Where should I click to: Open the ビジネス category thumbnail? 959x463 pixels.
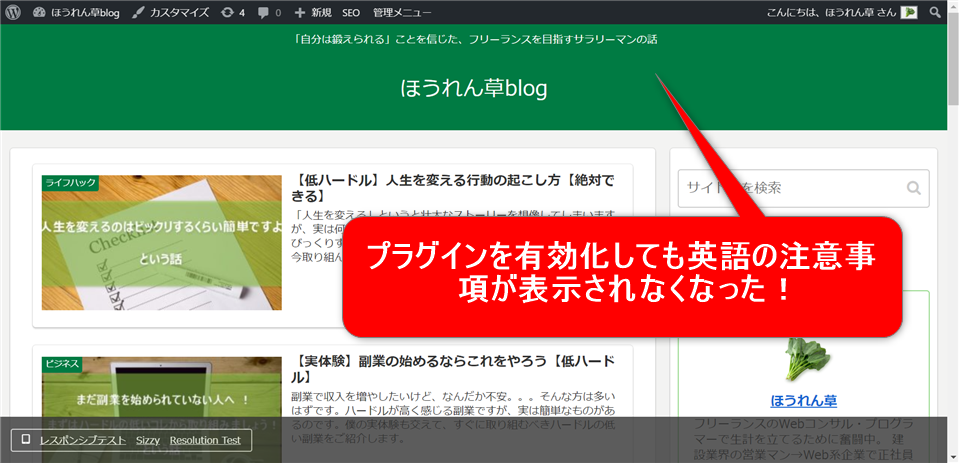pyautogui.click(x=162, y=410)
